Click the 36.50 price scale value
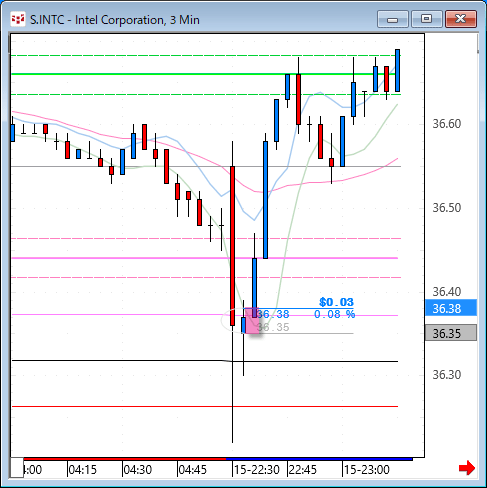This screenshot has height=488, width=487. click(x=447, y=208)
